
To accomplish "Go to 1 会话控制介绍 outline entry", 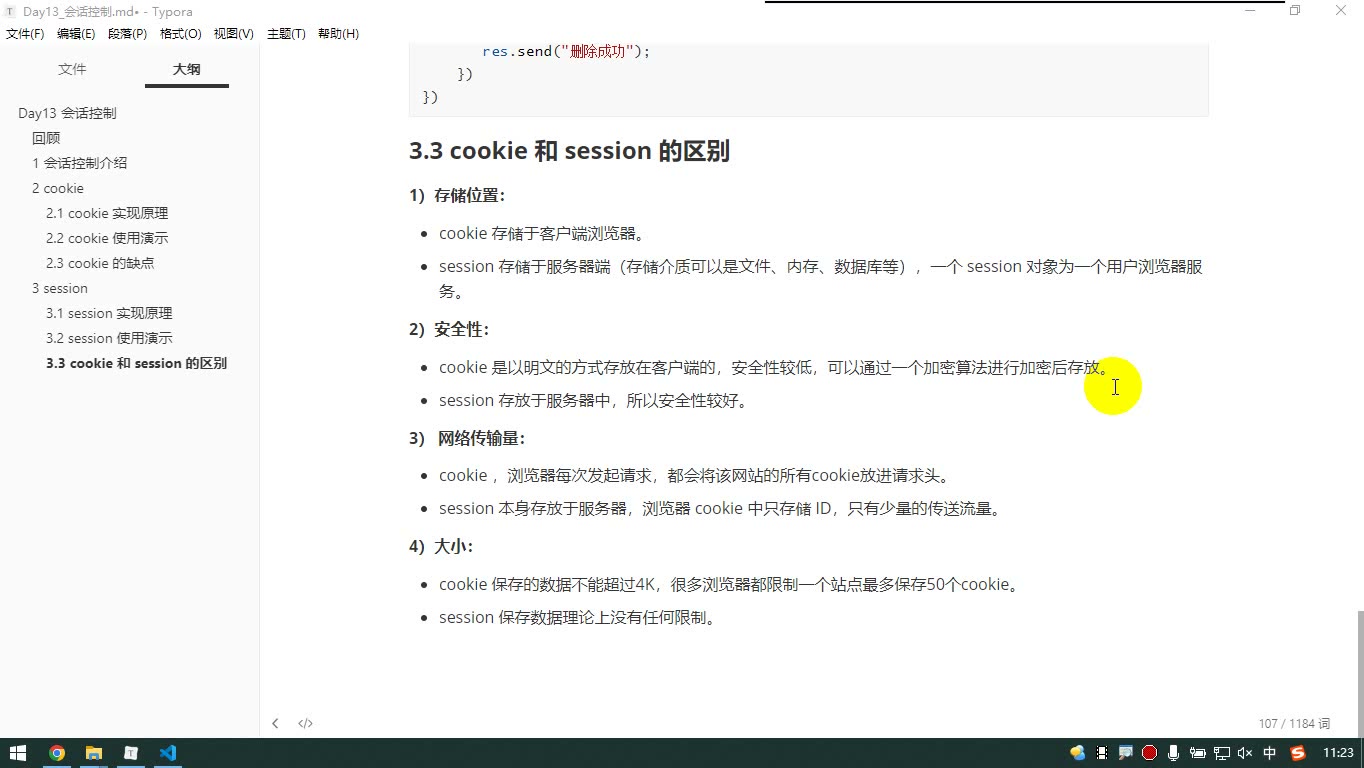I will 79,163.
